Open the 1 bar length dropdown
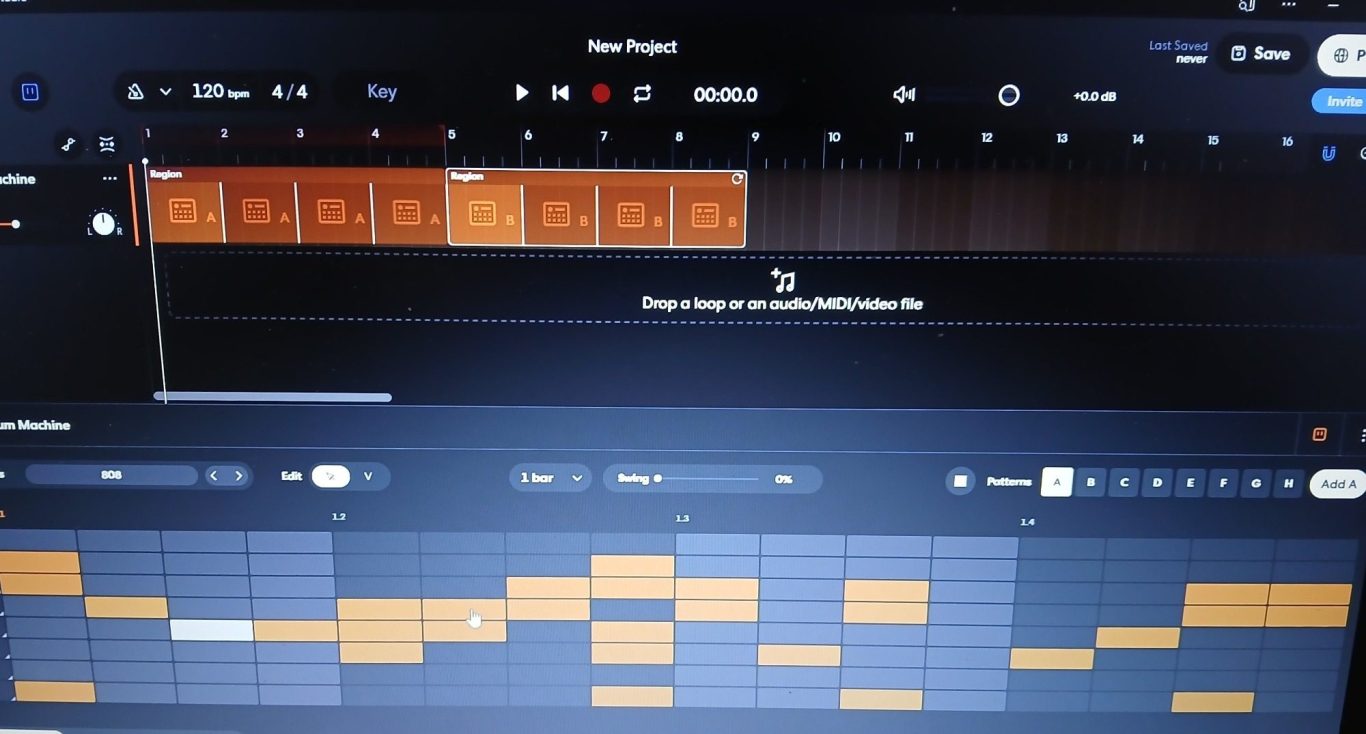1366x734 pixels. coord(550,478)
